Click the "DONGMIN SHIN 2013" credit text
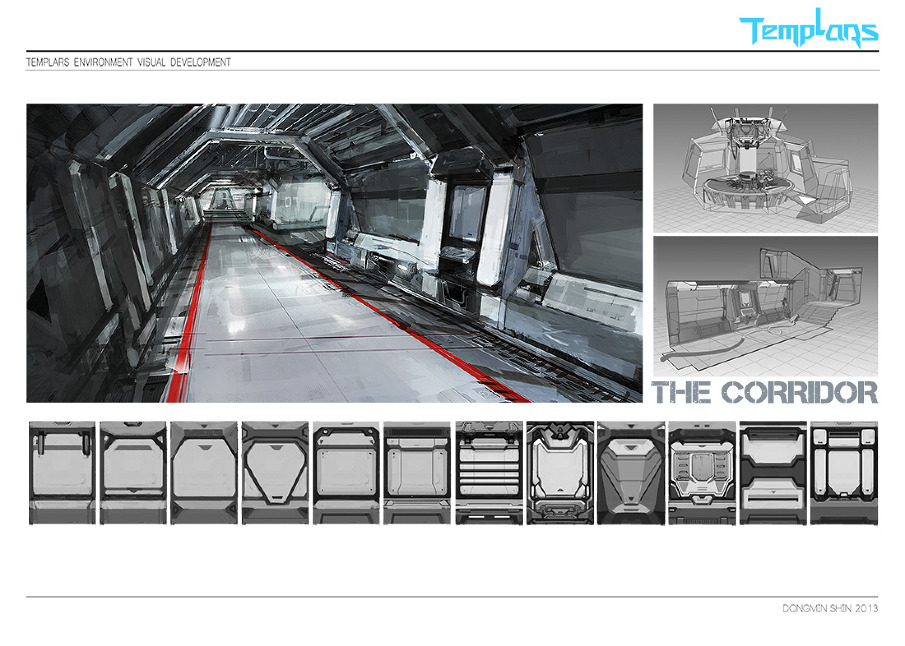The width and height of the screenshot is (905, 646). click(x=829, y=608)
